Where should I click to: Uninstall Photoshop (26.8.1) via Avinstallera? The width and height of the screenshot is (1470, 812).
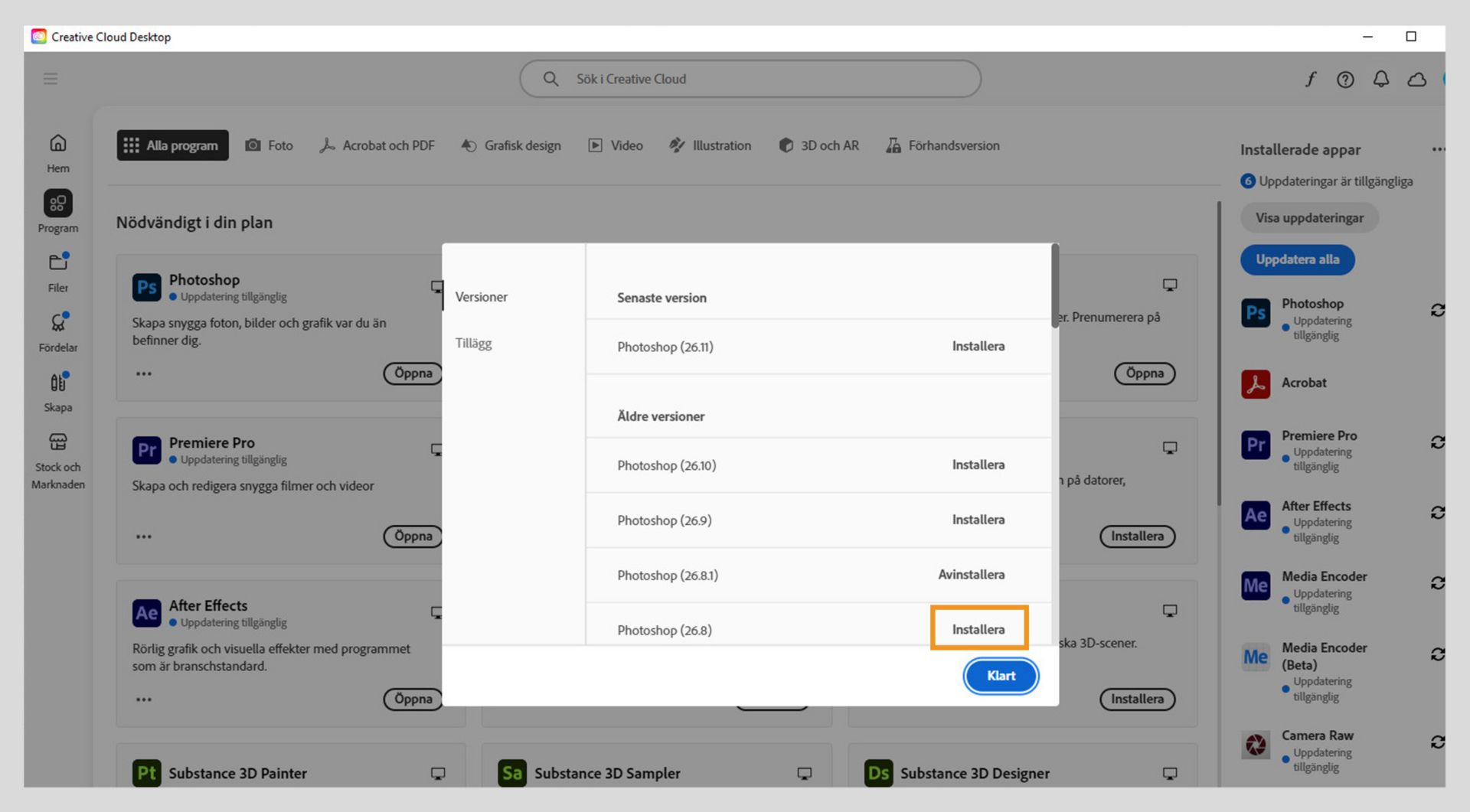click(x=972, y=575)
